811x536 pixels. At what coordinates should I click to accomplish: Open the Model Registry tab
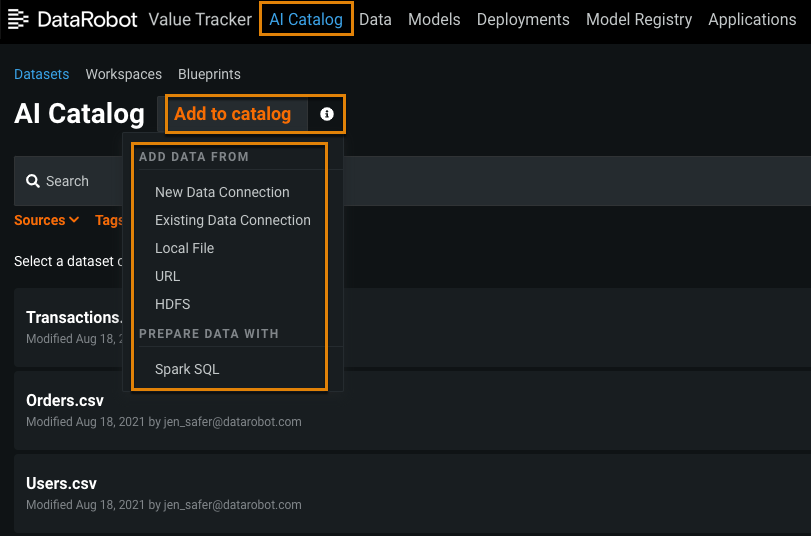tap(639, 19)
